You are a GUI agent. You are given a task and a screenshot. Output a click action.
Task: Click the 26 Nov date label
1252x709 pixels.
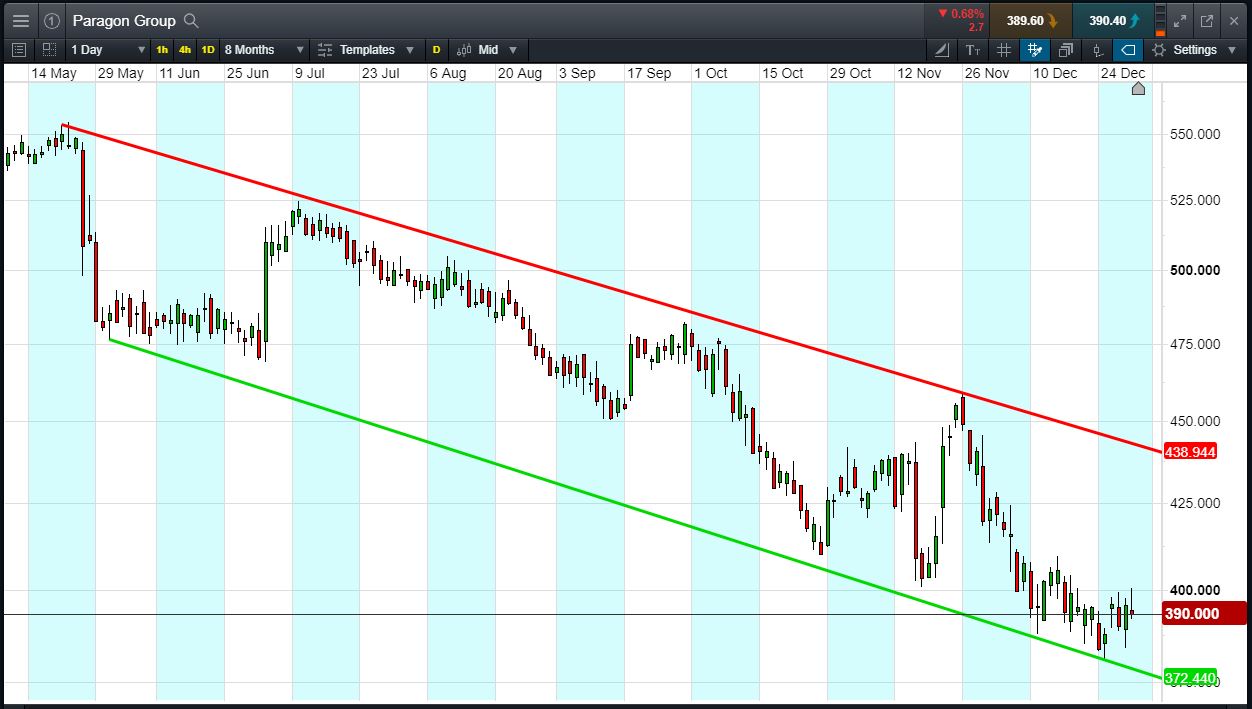tap(986, 73)
